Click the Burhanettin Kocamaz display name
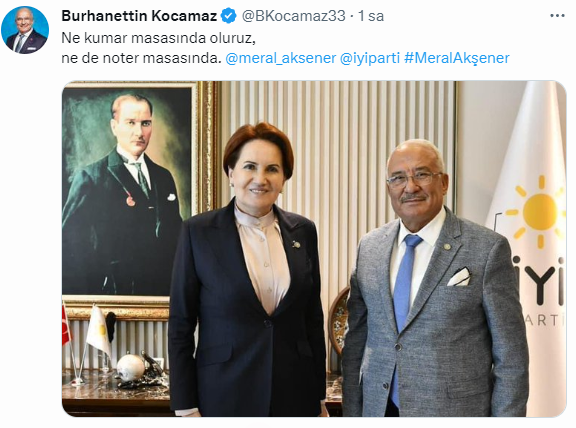The height and width of the screenshot is (428, 576). pyautogui.click(x=139, y=16)
